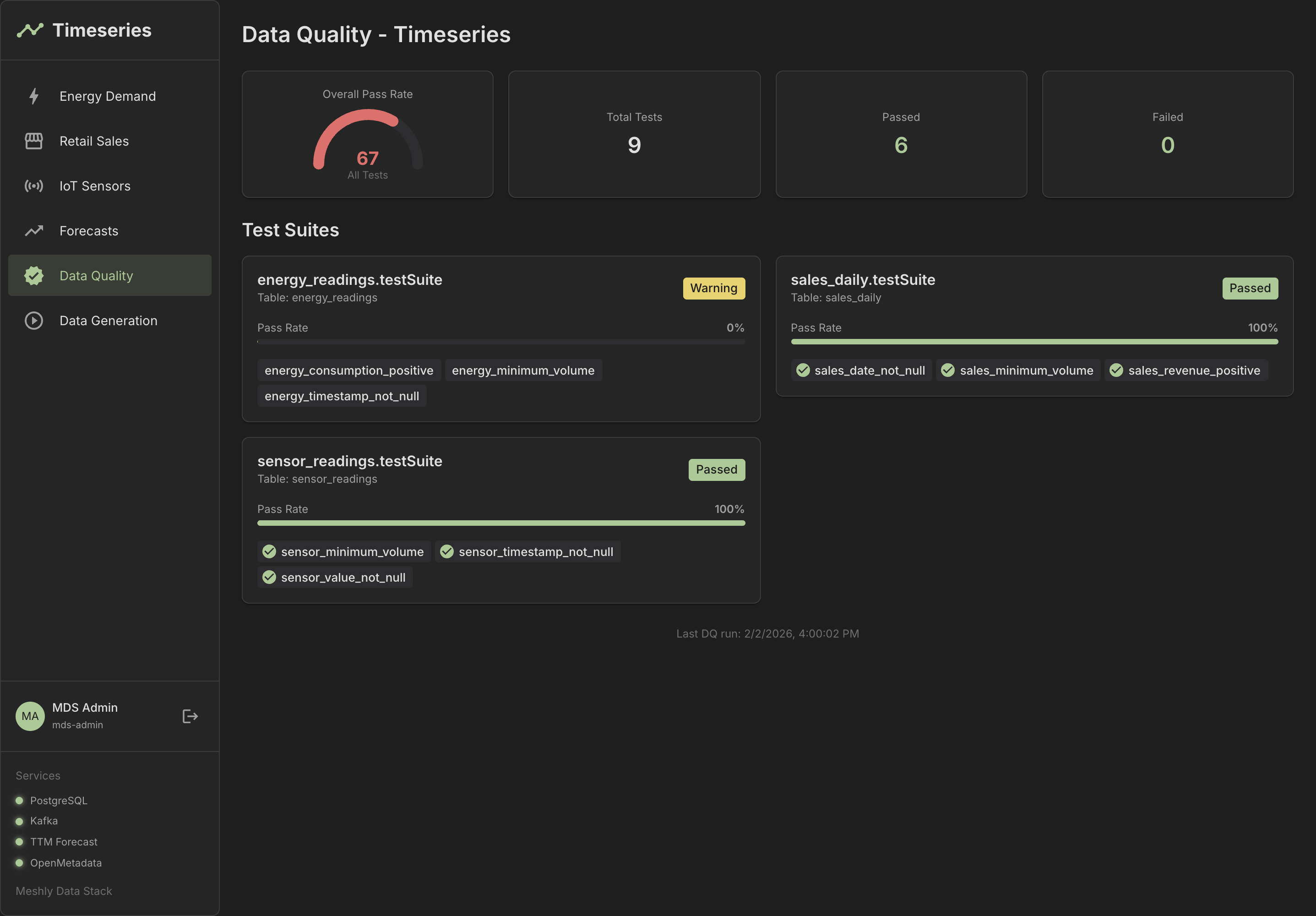Click the Data Generation play icon
Screen dimensions: 1316x916
[34, 321]
